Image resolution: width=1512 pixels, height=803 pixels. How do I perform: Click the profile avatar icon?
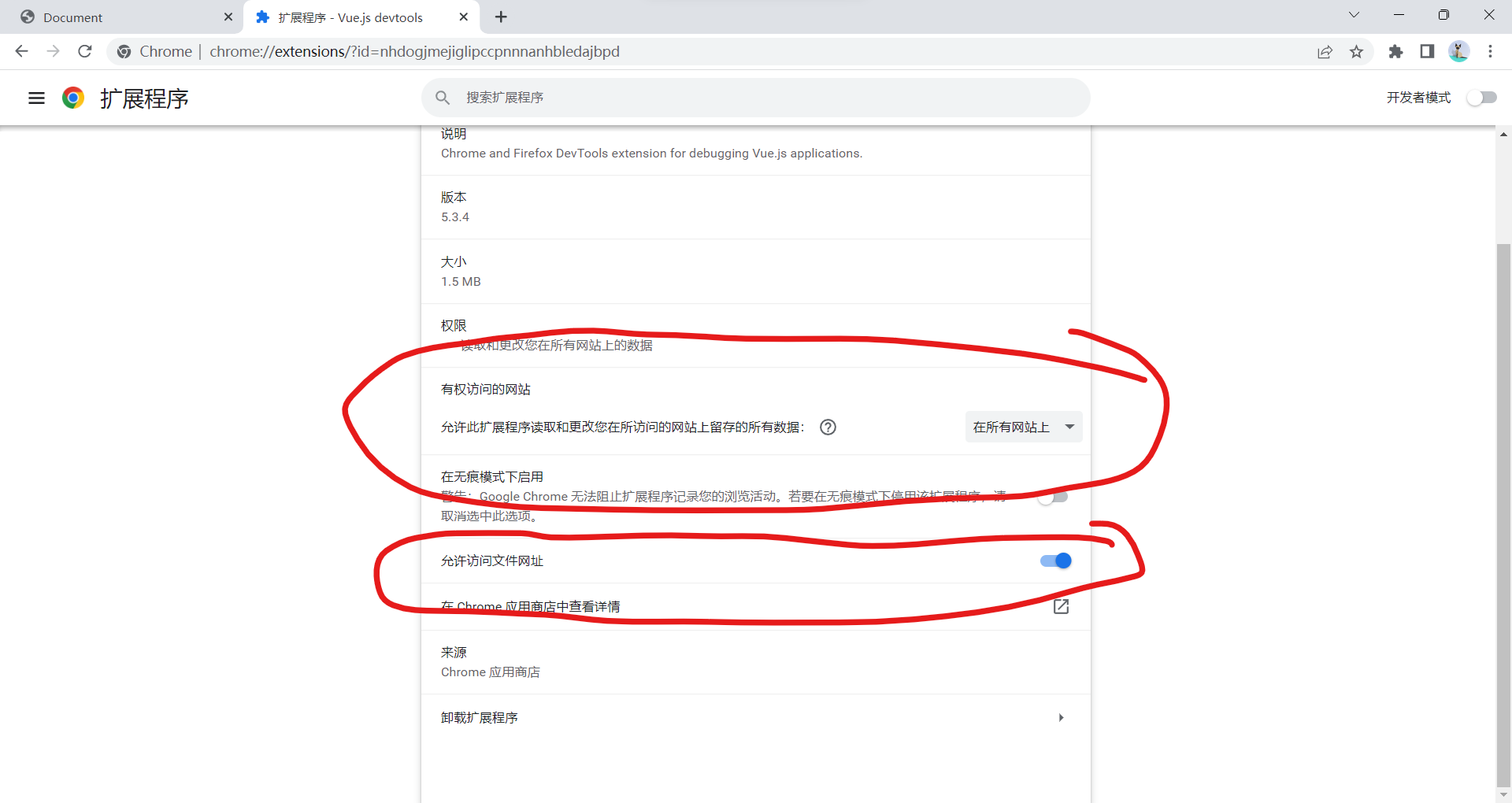[1460, 51]
